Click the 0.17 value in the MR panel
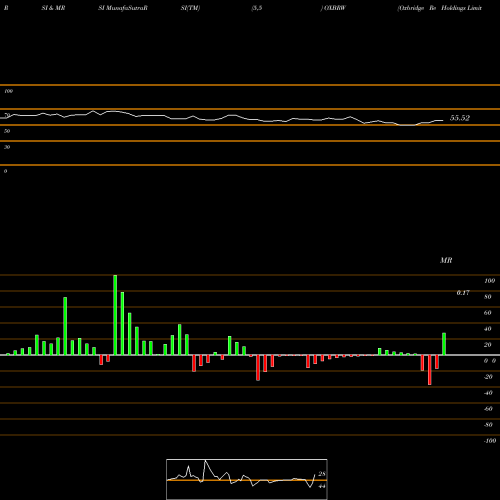The height and width of the screenshot is (500, 500). point(463,293)
